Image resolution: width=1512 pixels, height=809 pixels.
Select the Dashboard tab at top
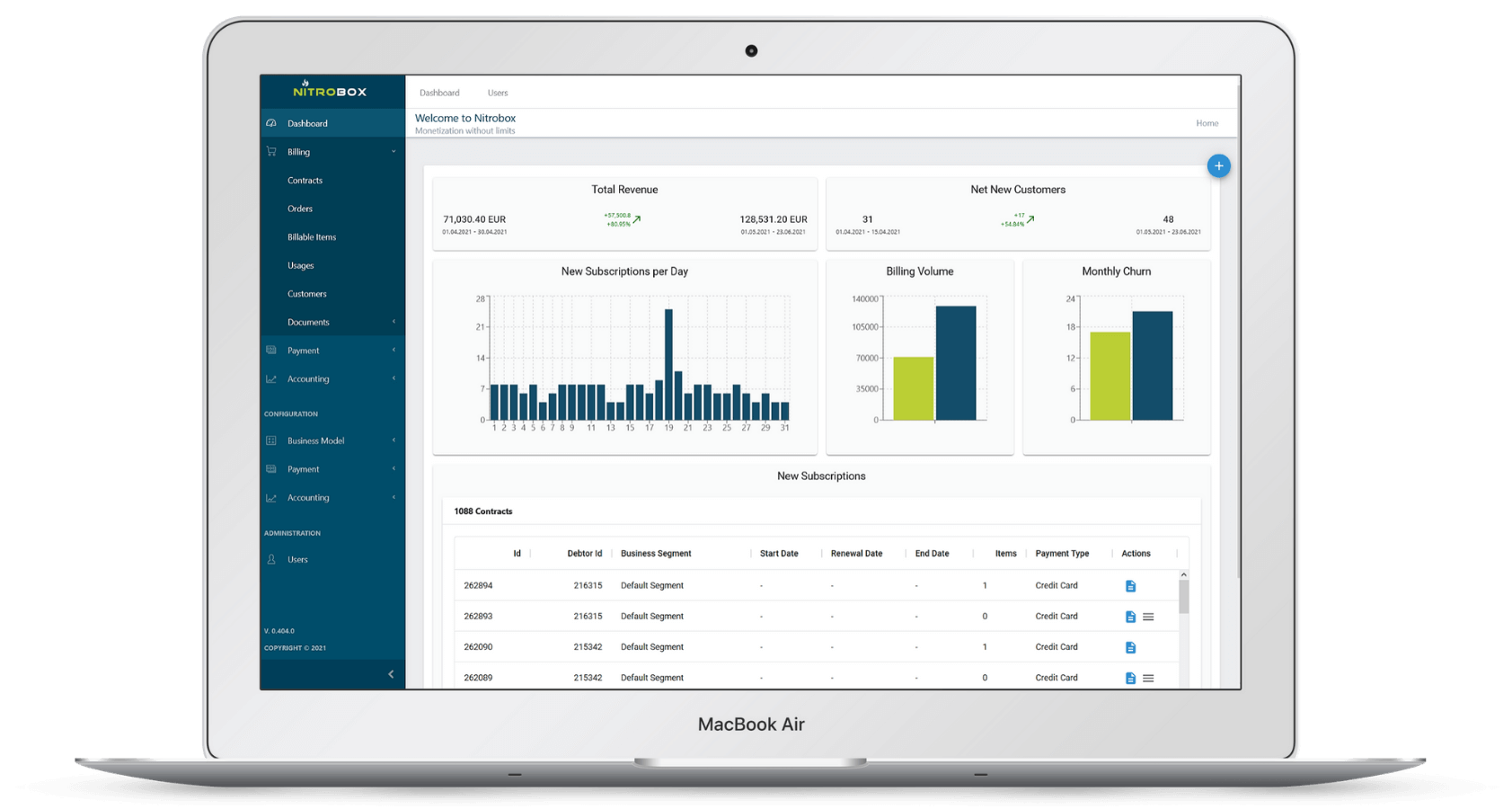coord(439,93)
